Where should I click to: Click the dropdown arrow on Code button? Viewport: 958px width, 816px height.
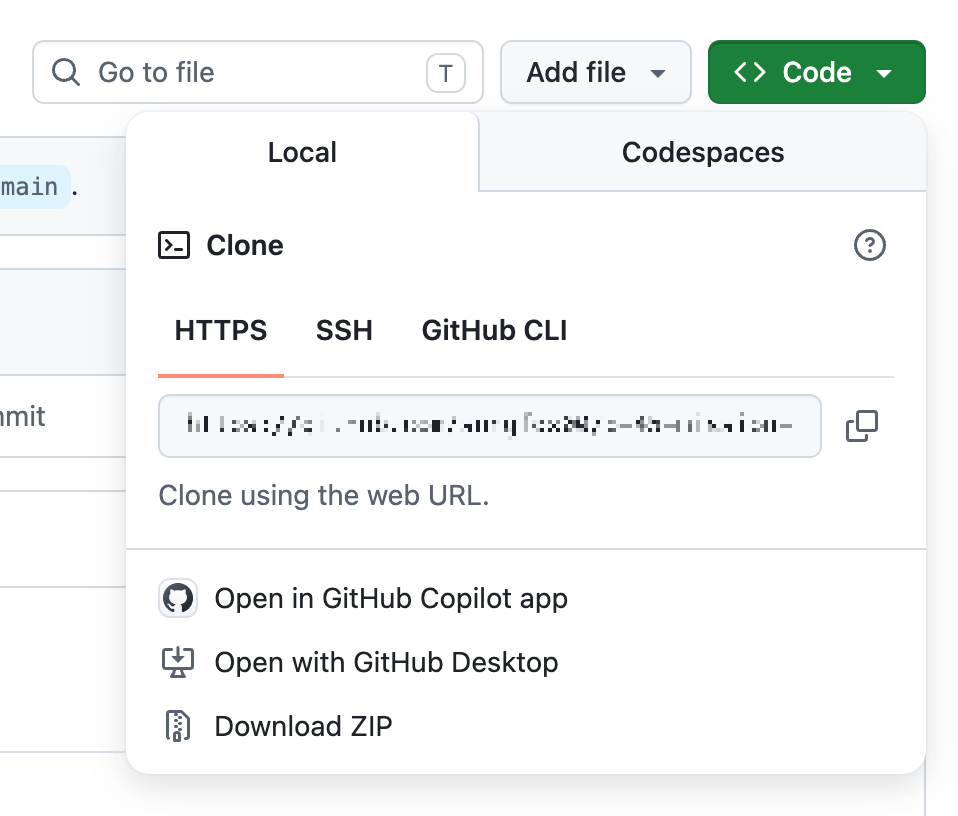coord(883,73)
